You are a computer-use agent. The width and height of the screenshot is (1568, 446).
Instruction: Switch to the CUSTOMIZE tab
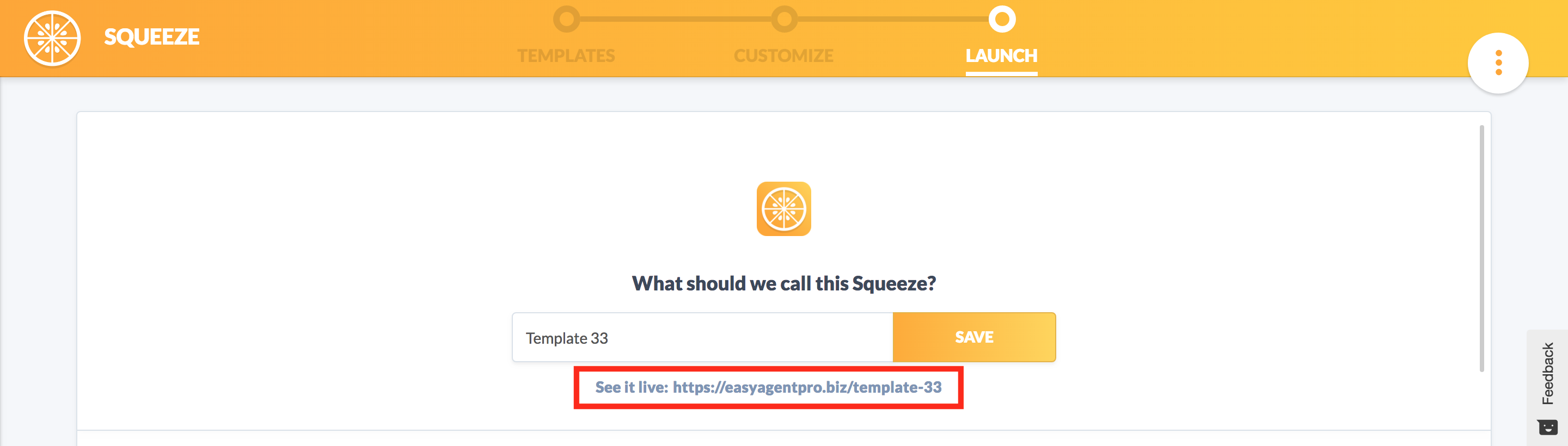(783, 55)
